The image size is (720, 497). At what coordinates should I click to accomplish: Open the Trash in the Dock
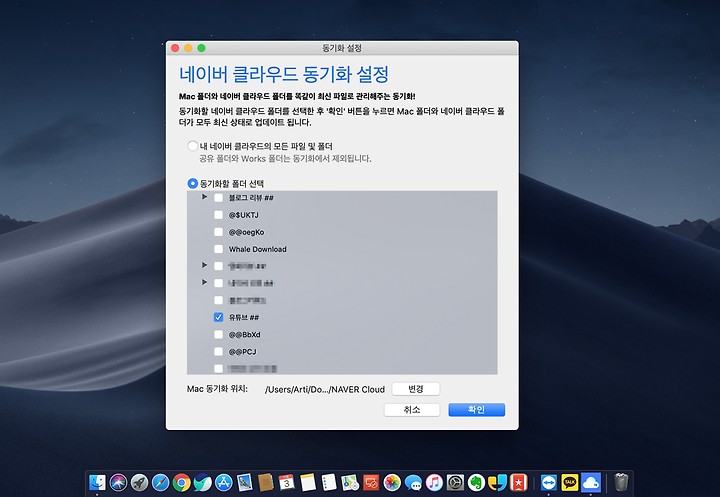click(621, 483)
